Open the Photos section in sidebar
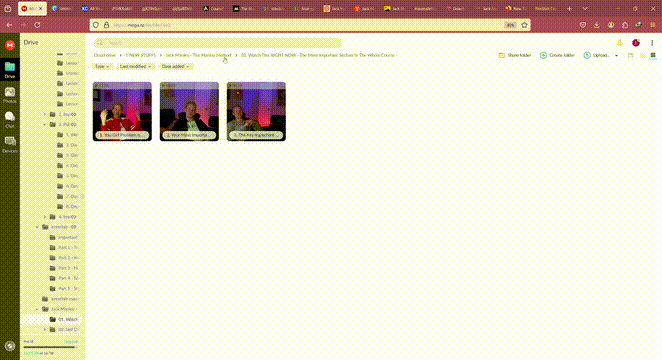 point(10,95)
